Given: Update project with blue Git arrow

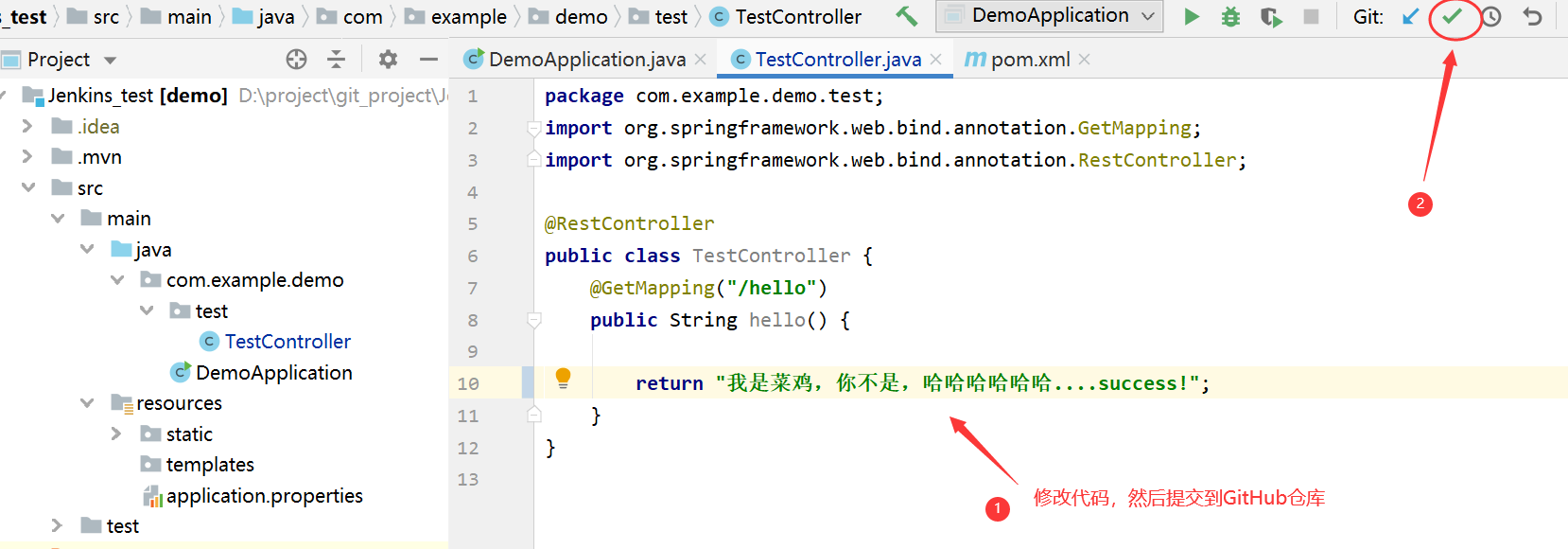Looking at the screenshot, I should (x=1410, y=16).
